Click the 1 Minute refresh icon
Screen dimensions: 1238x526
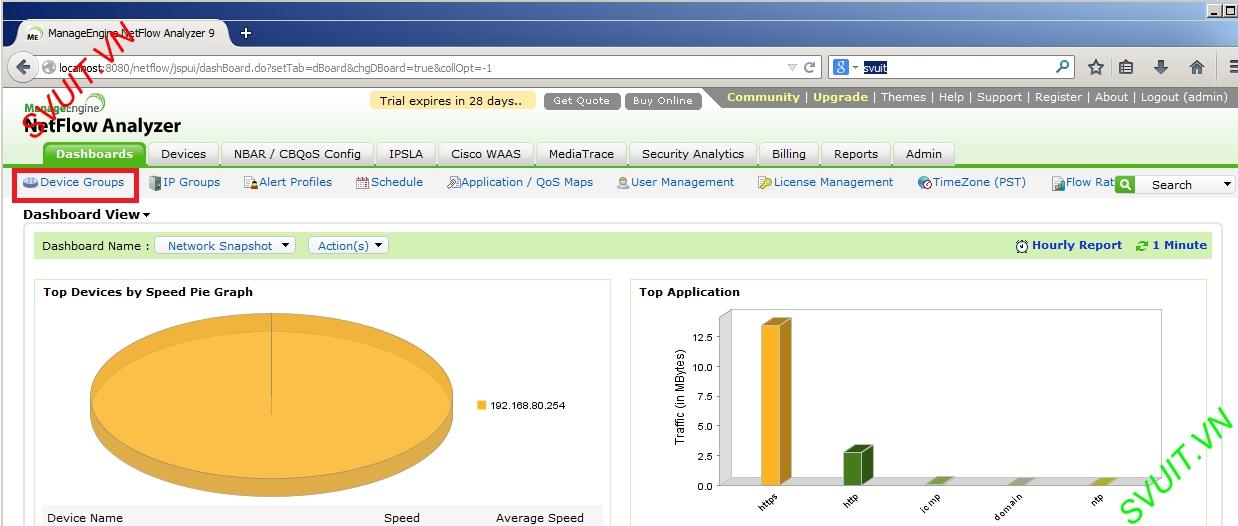click(1142, 246)
